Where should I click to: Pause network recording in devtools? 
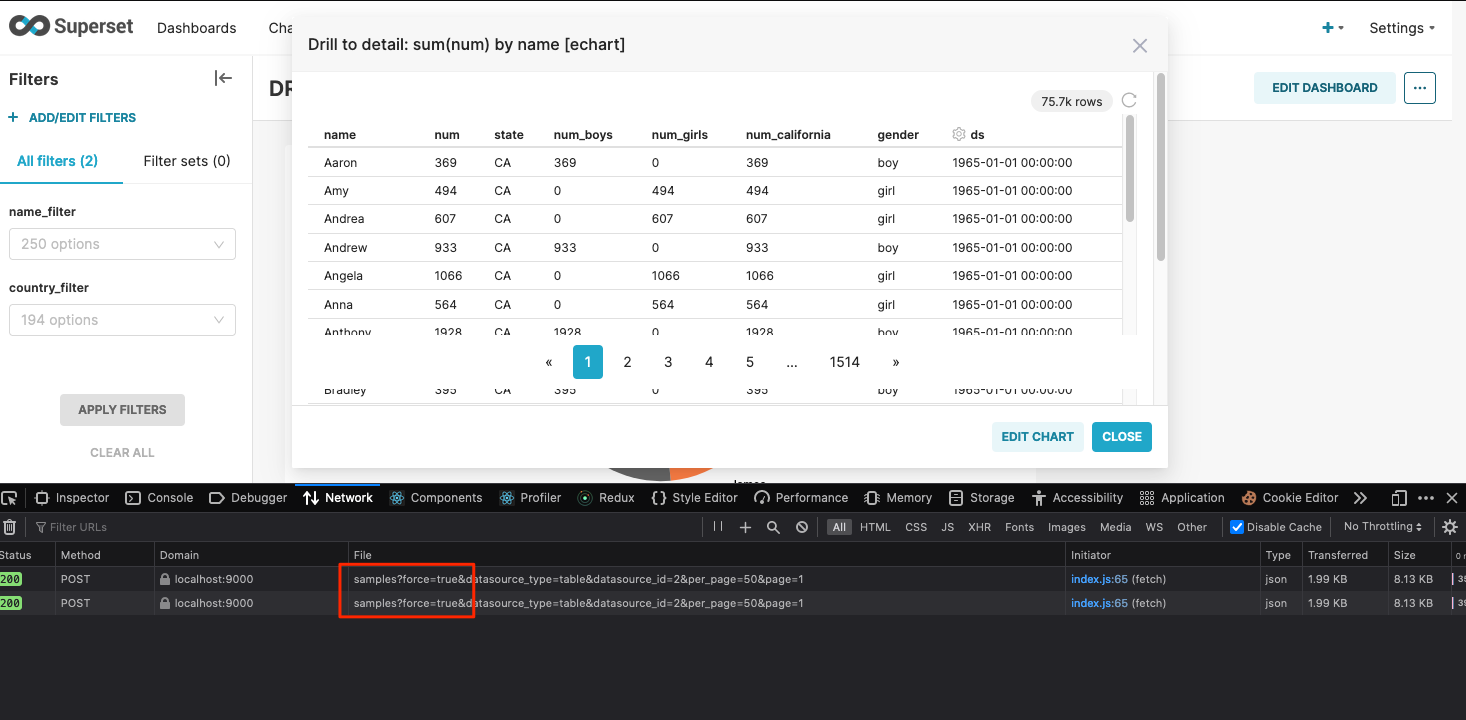pos(718,527)
